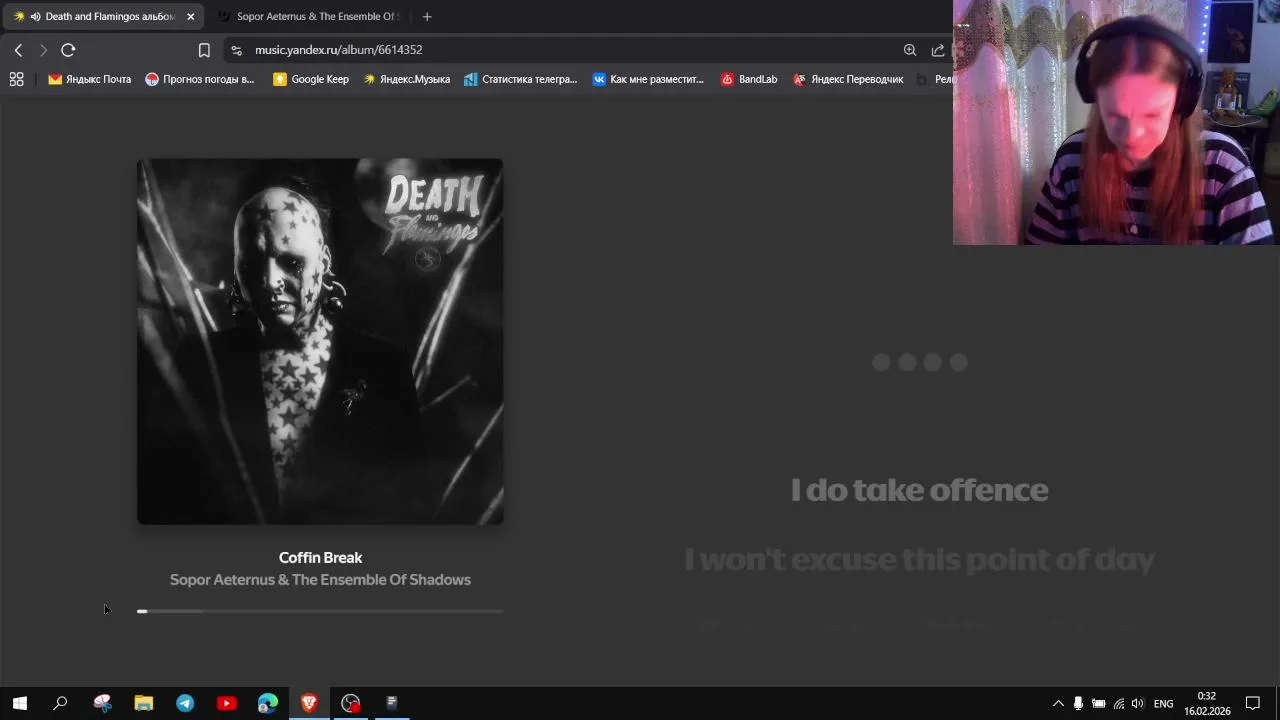This screenshot has height=720, width=1280.
Task: Open OBS Studio from taskbar
Action: (x=350, y=703)
